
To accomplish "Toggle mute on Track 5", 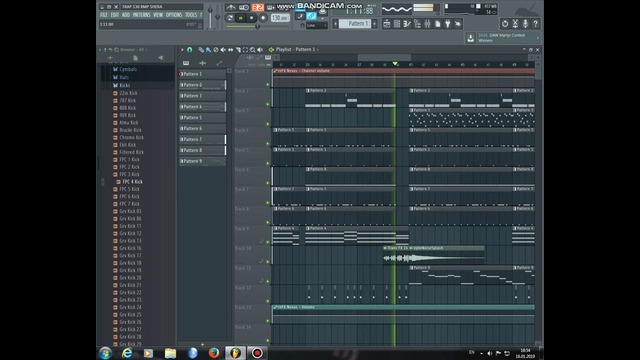I will pyautogui.click(x=268, y=163).
